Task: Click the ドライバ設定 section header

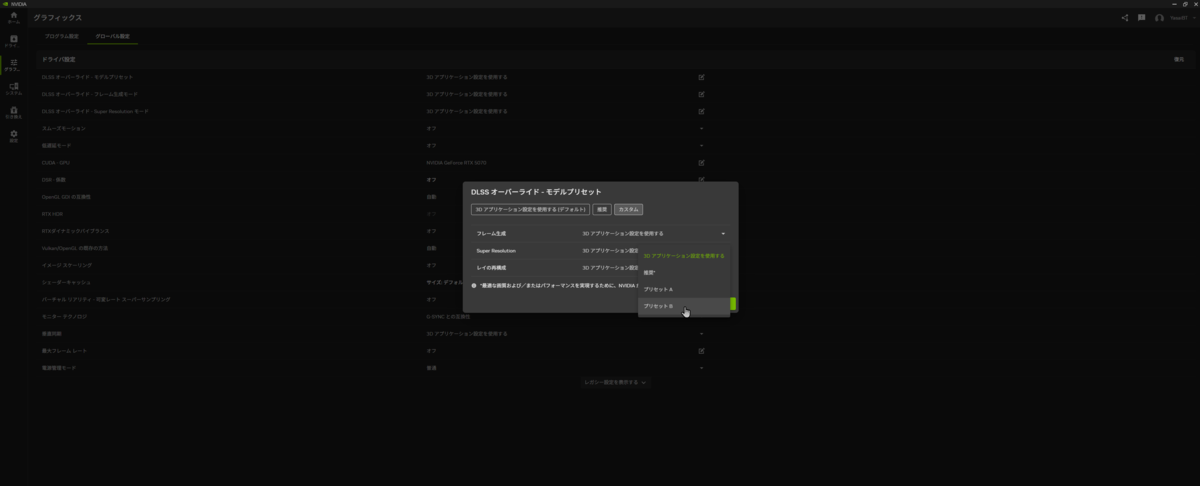Action: [59, 60]
